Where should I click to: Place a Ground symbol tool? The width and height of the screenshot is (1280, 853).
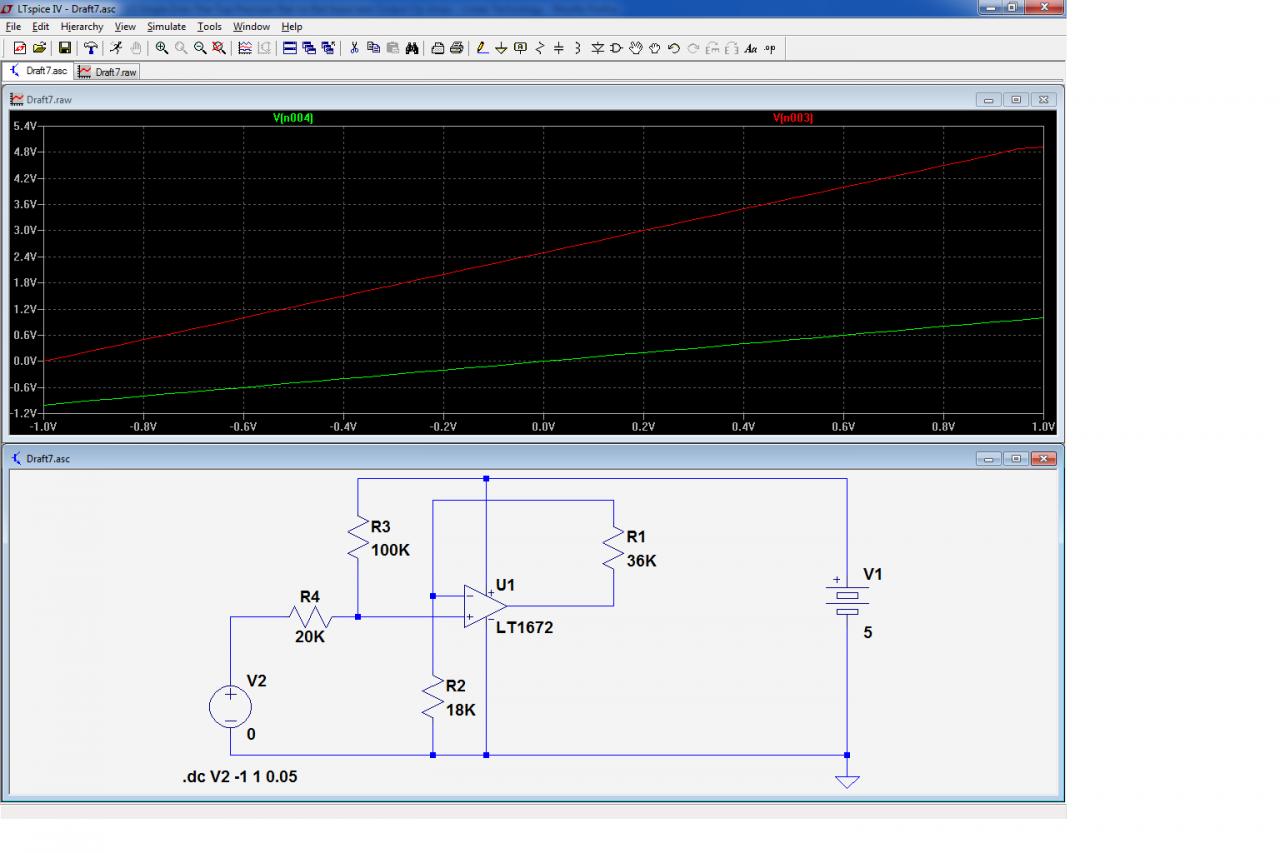(501, 48)
